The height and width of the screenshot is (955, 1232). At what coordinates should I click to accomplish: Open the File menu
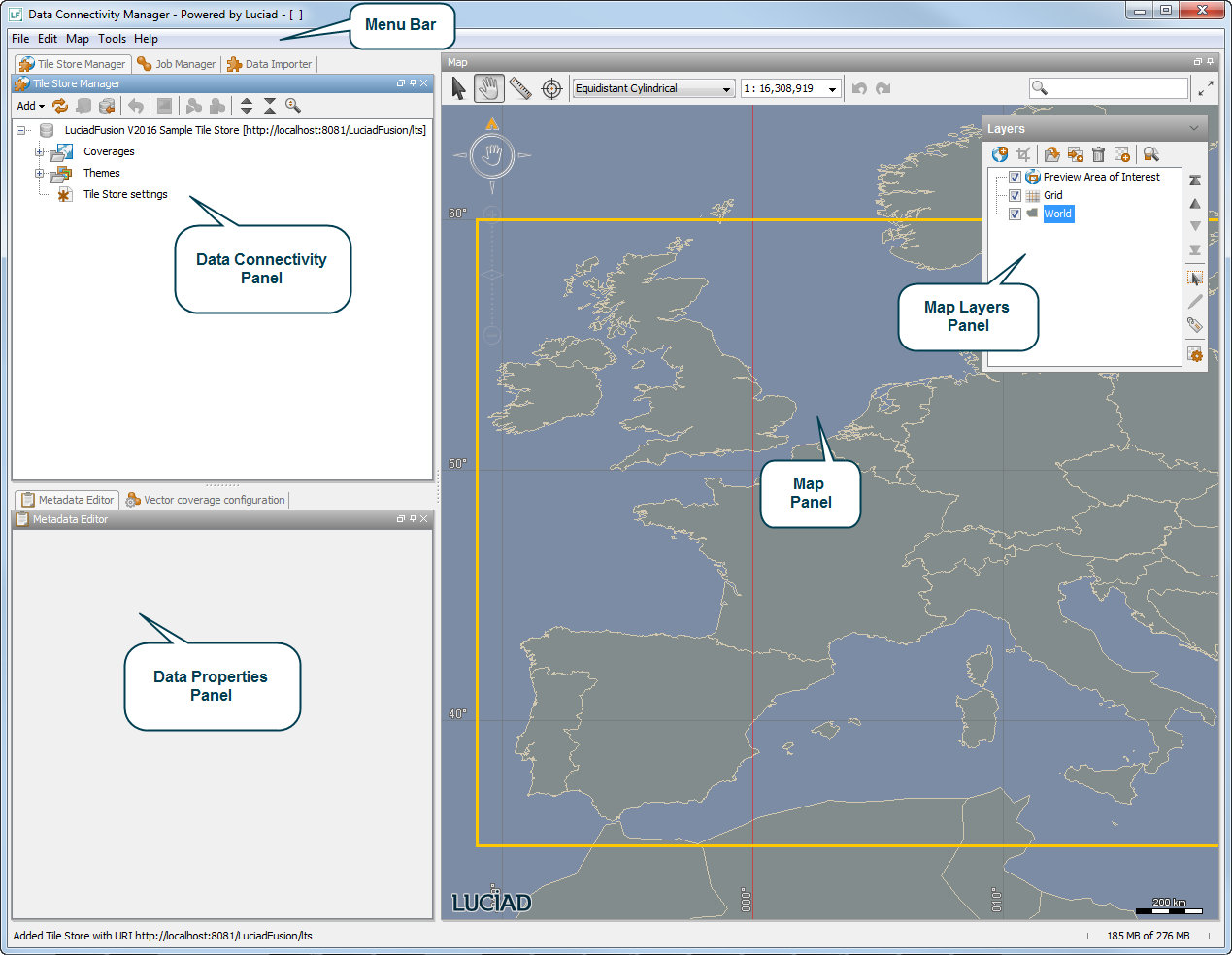point(20,39)
